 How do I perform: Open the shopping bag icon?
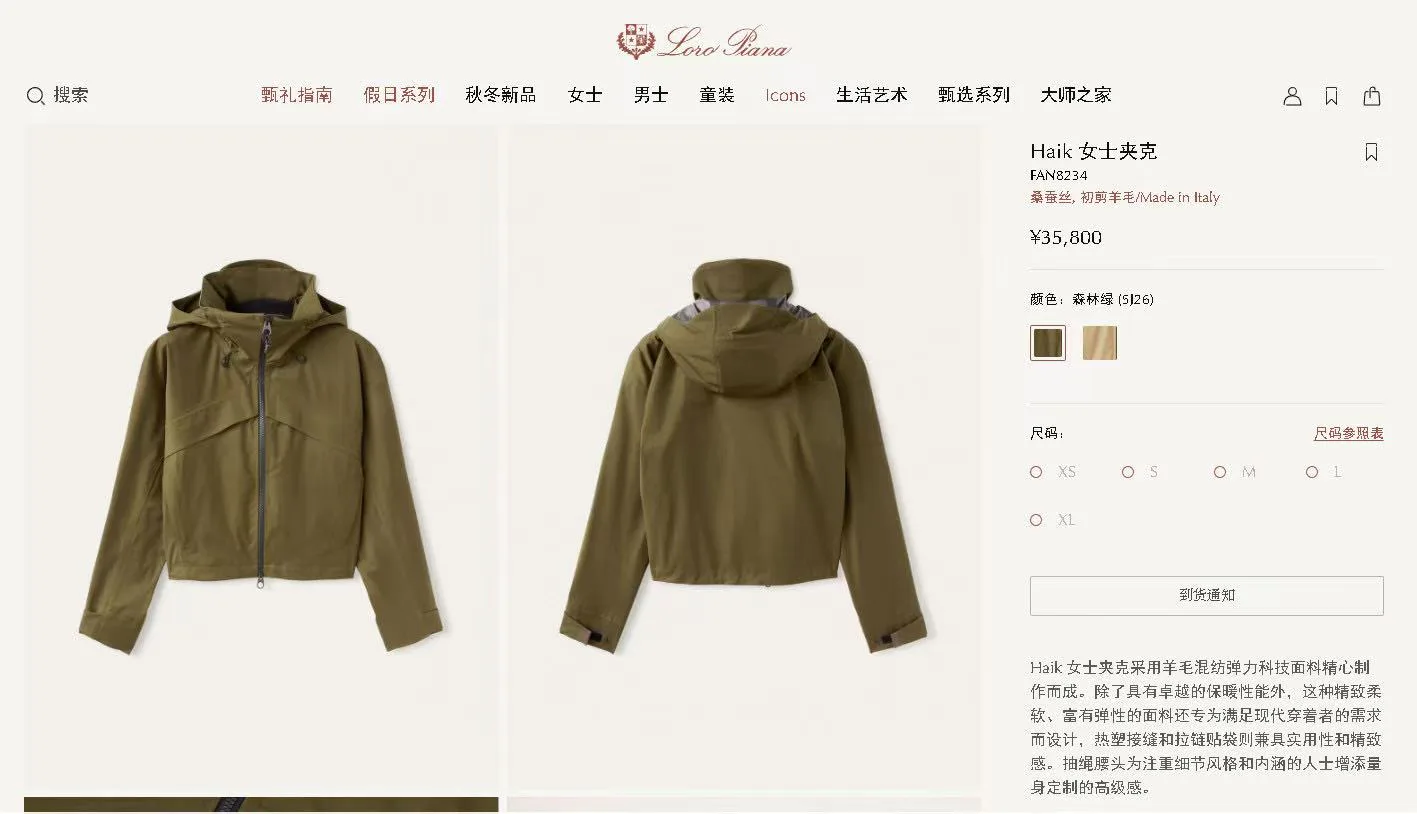pyautogui.click(x=1372, y=96)
